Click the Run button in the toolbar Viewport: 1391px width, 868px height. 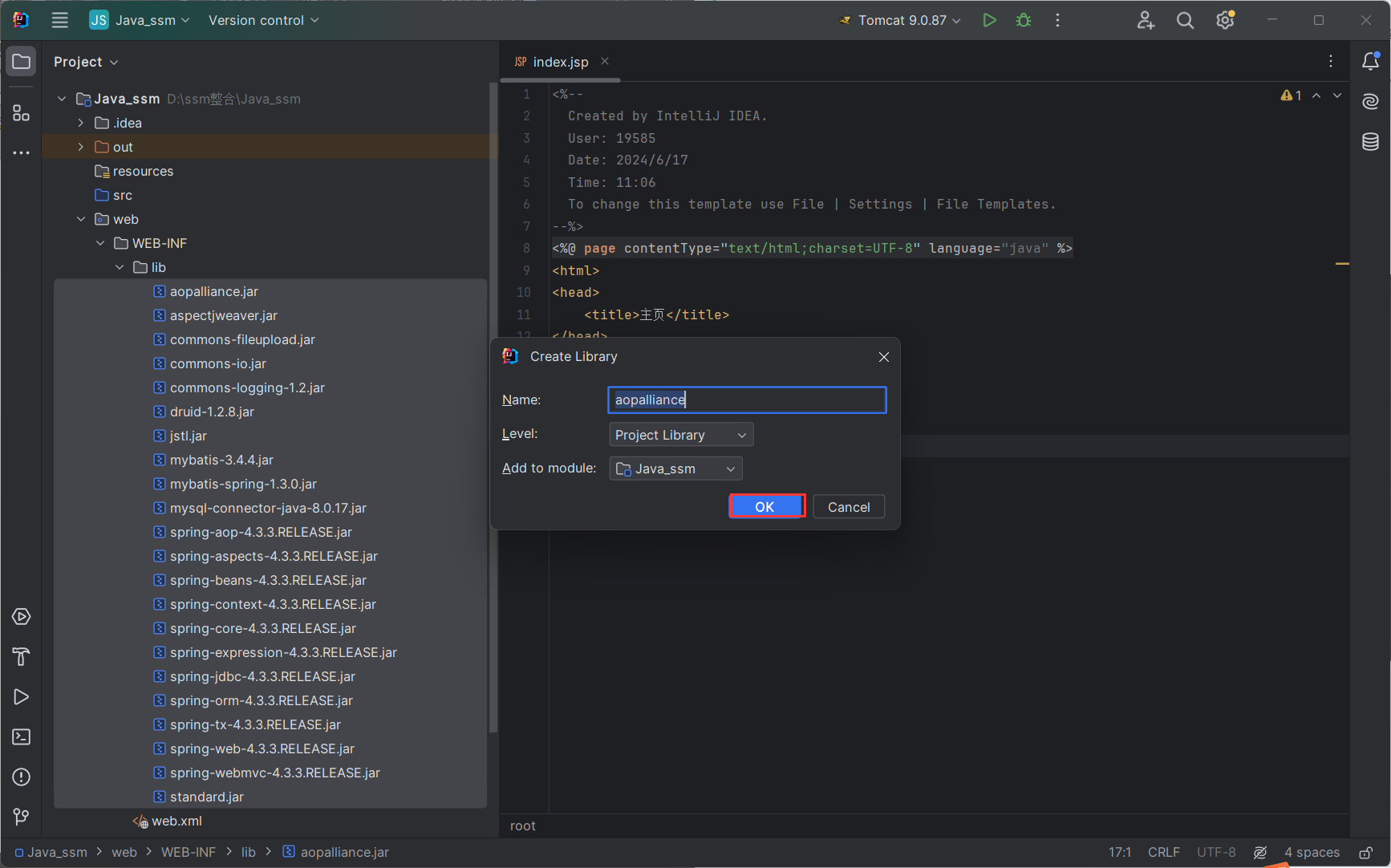(x=989, y=20)
